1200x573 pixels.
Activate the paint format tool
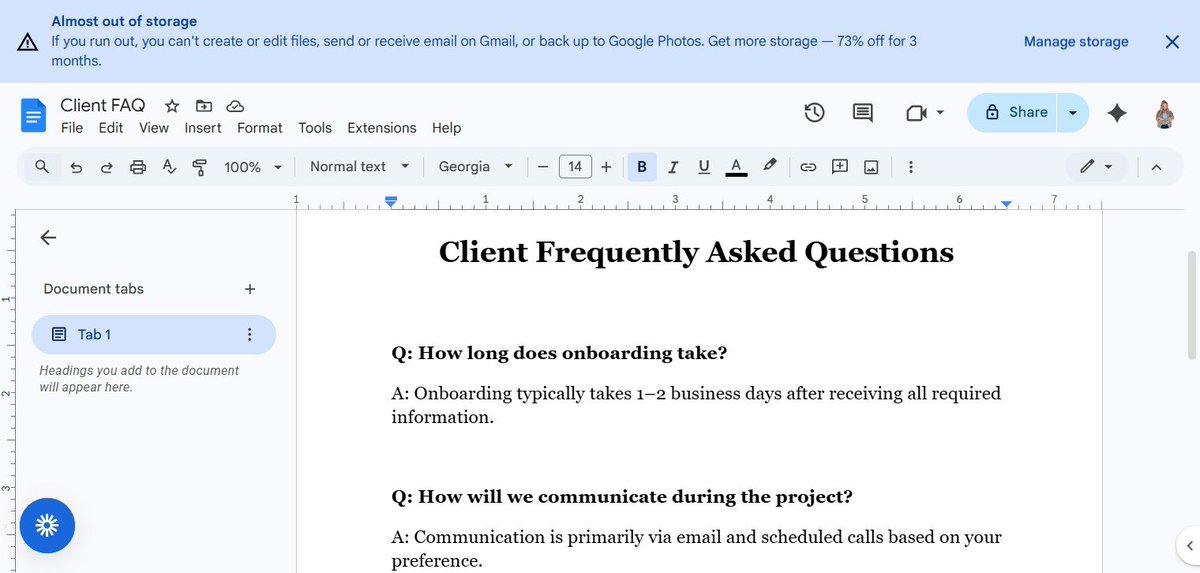(199, 167)
